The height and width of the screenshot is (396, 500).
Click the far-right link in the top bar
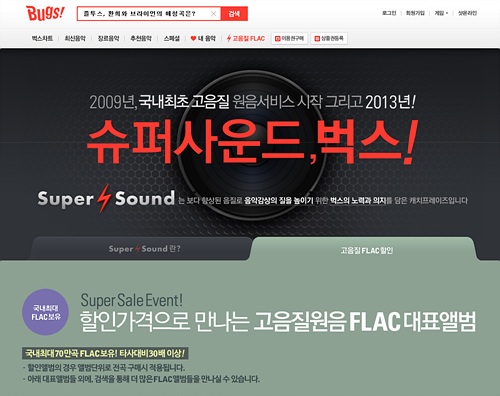pyautogui.click(x=467, y=13)
